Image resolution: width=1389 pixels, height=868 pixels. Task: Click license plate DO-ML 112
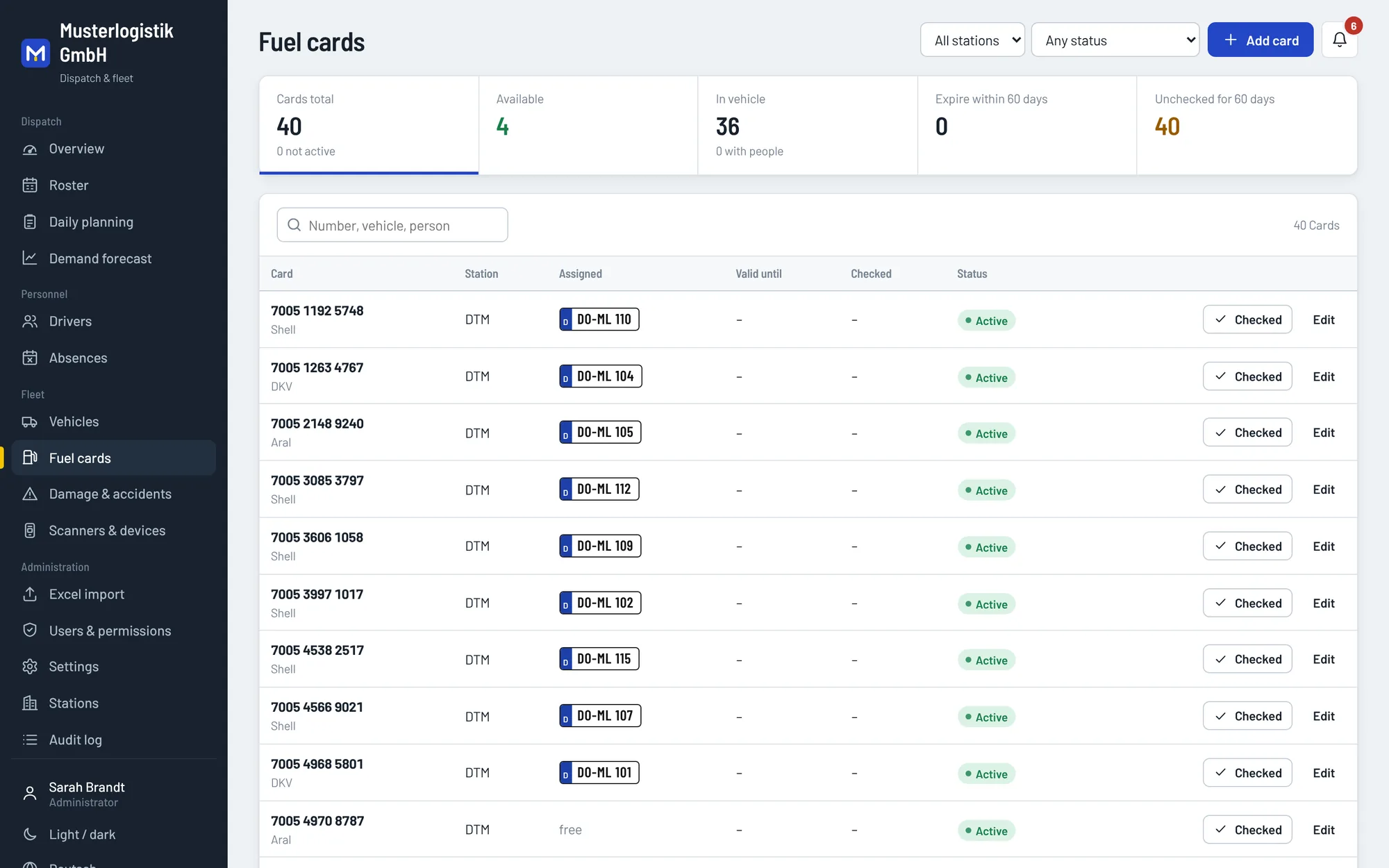tap(599, 490)
